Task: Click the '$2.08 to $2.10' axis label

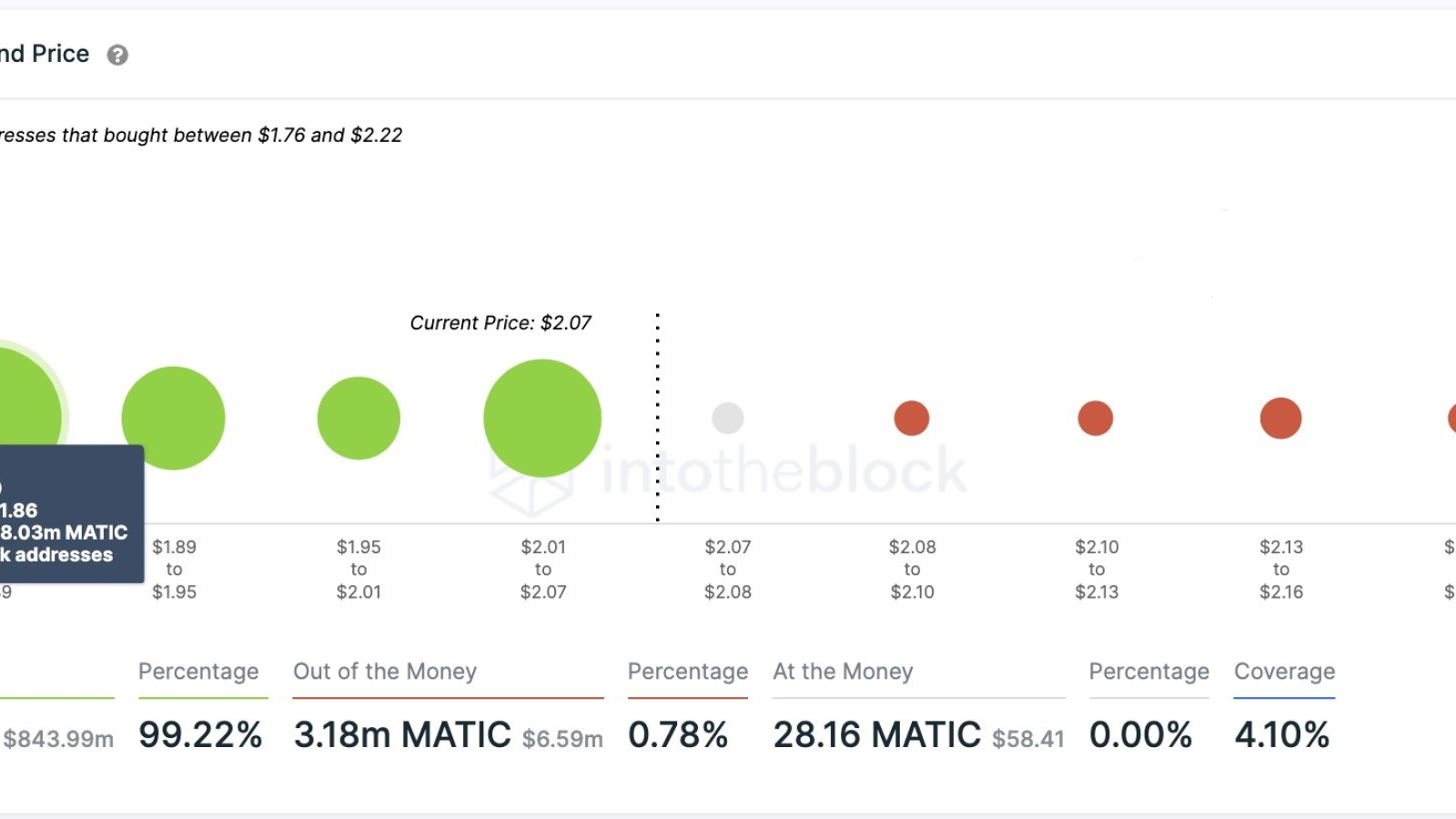Action: (x=913, y=570)
